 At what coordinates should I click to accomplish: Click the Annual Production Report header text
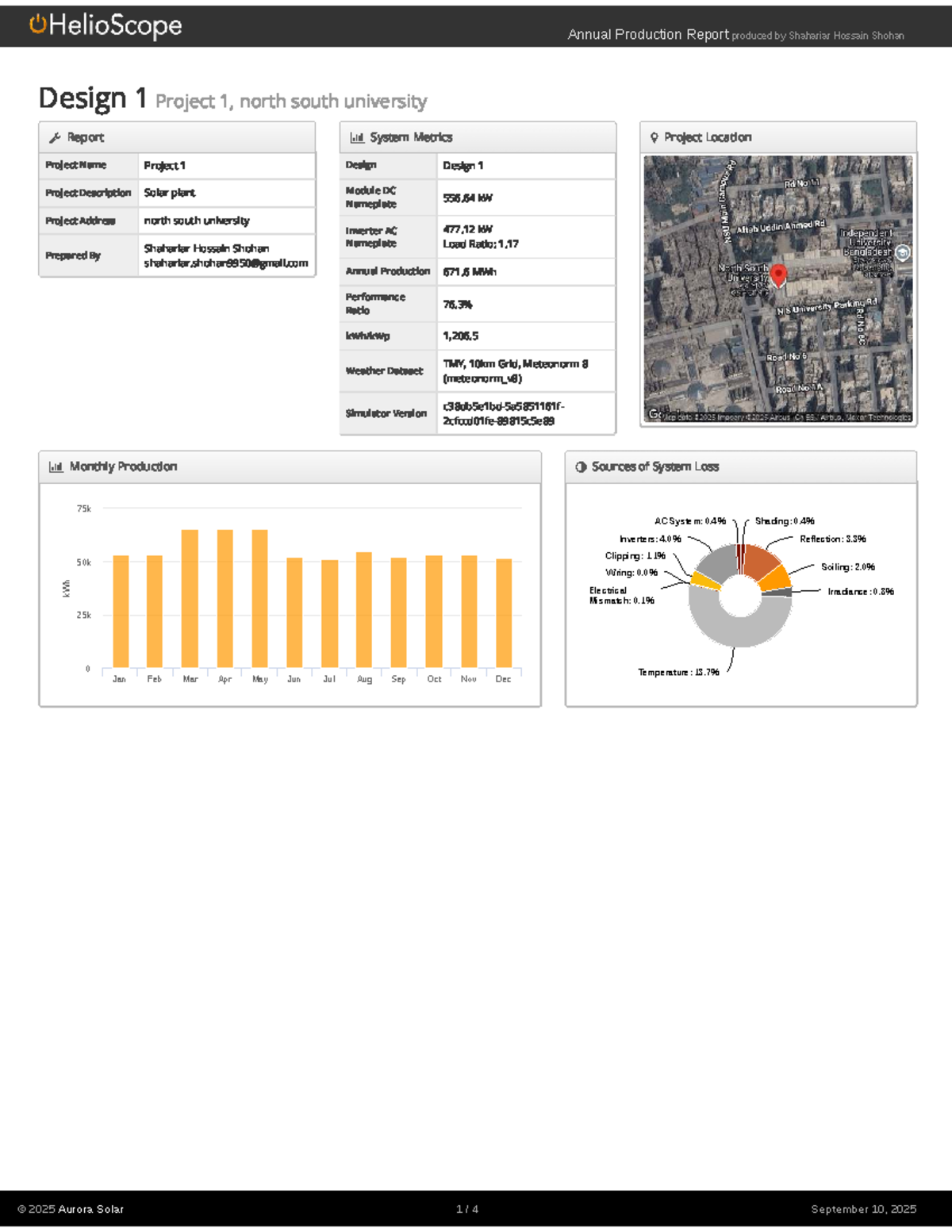(x=648, y=34)
